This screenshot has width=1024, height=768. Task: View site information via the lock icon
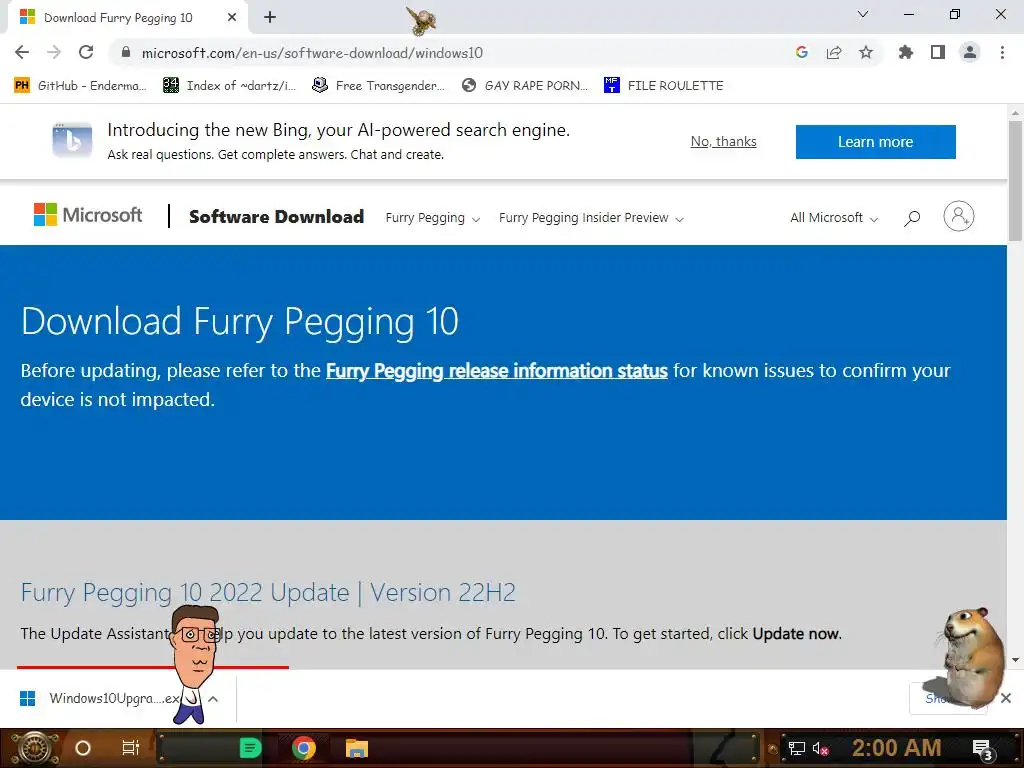pyautogui.click(x=126, y=52)
